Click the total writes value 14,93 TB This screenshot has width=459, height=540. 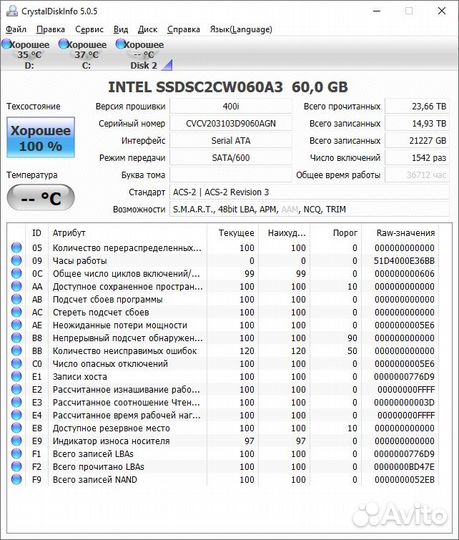pyautogui.click(x=417, y=124)
